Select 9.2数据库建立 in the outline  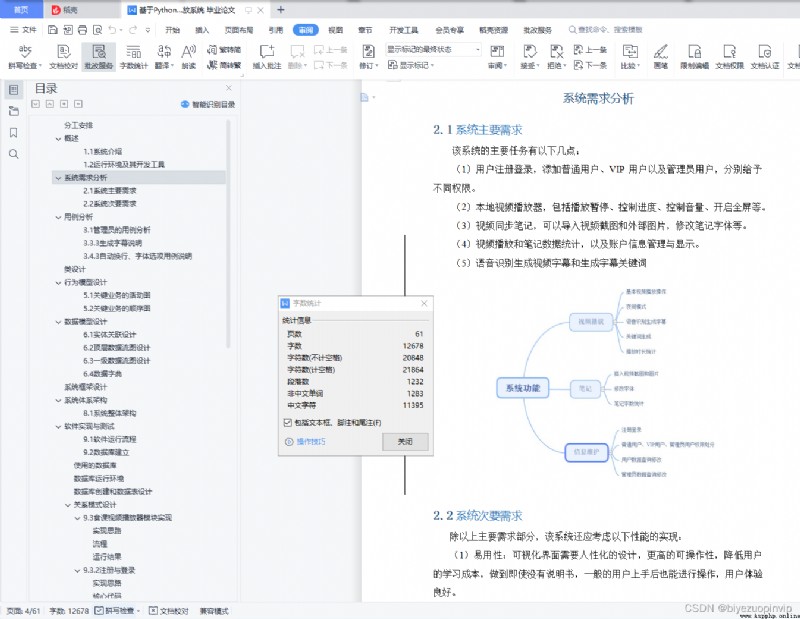click(106, 452)
